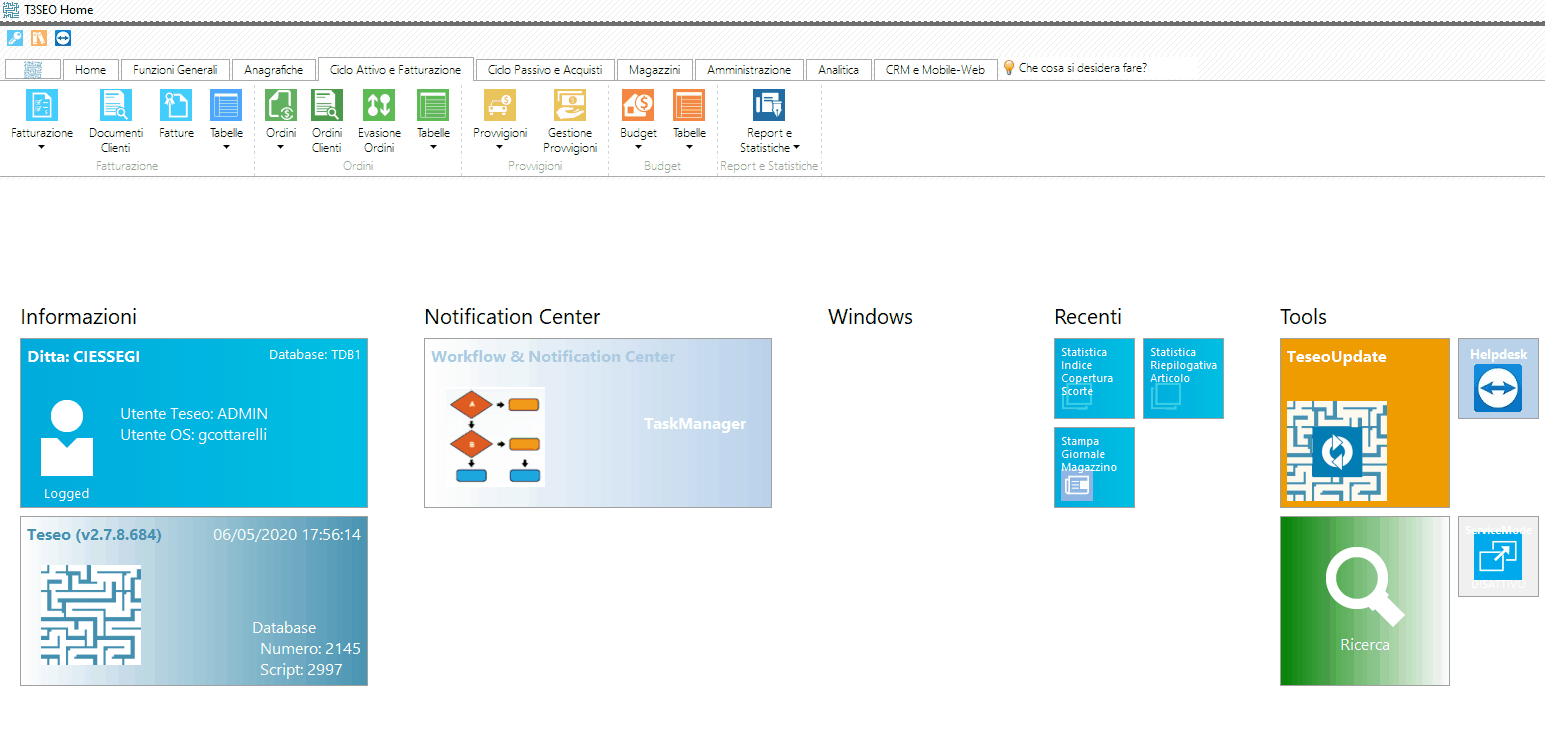1545x742 pixels.
Task: Click the Teseo maze logo in version tile
Action: click(91, 615)
